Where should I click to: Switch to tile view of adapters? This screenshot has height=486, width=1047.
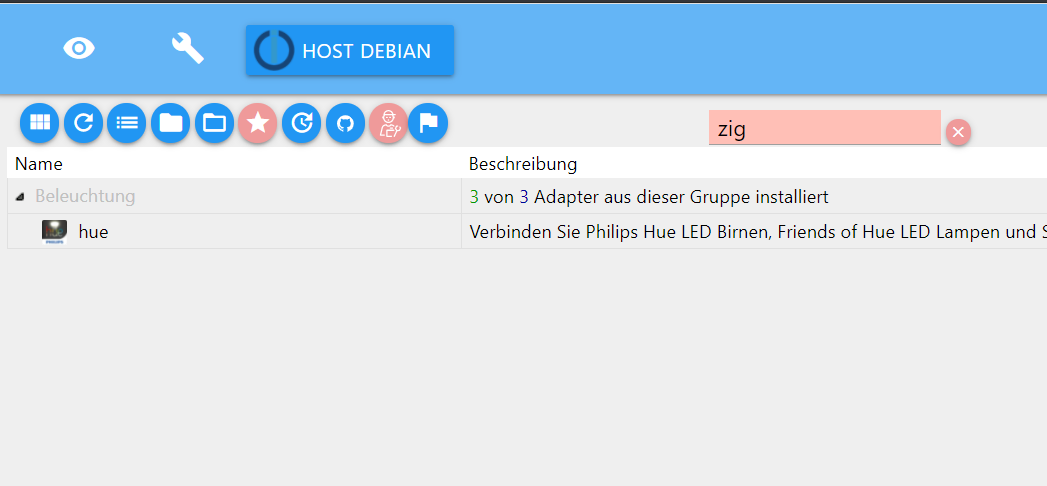(39, 123)
